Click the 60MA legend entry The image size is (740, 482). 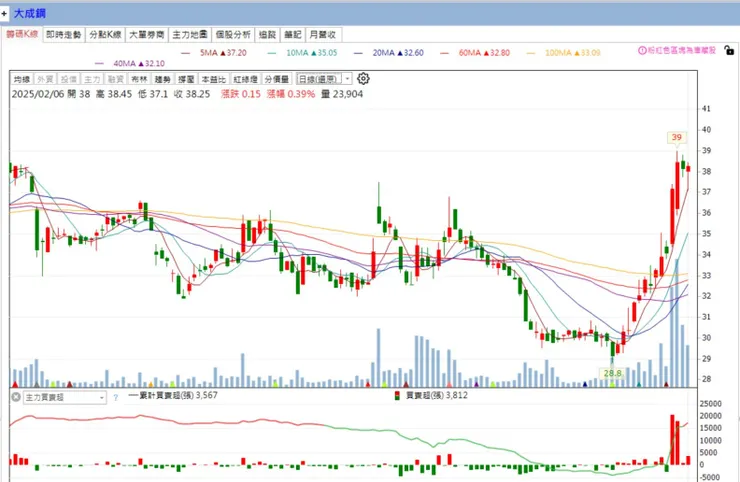click(475, 52)
